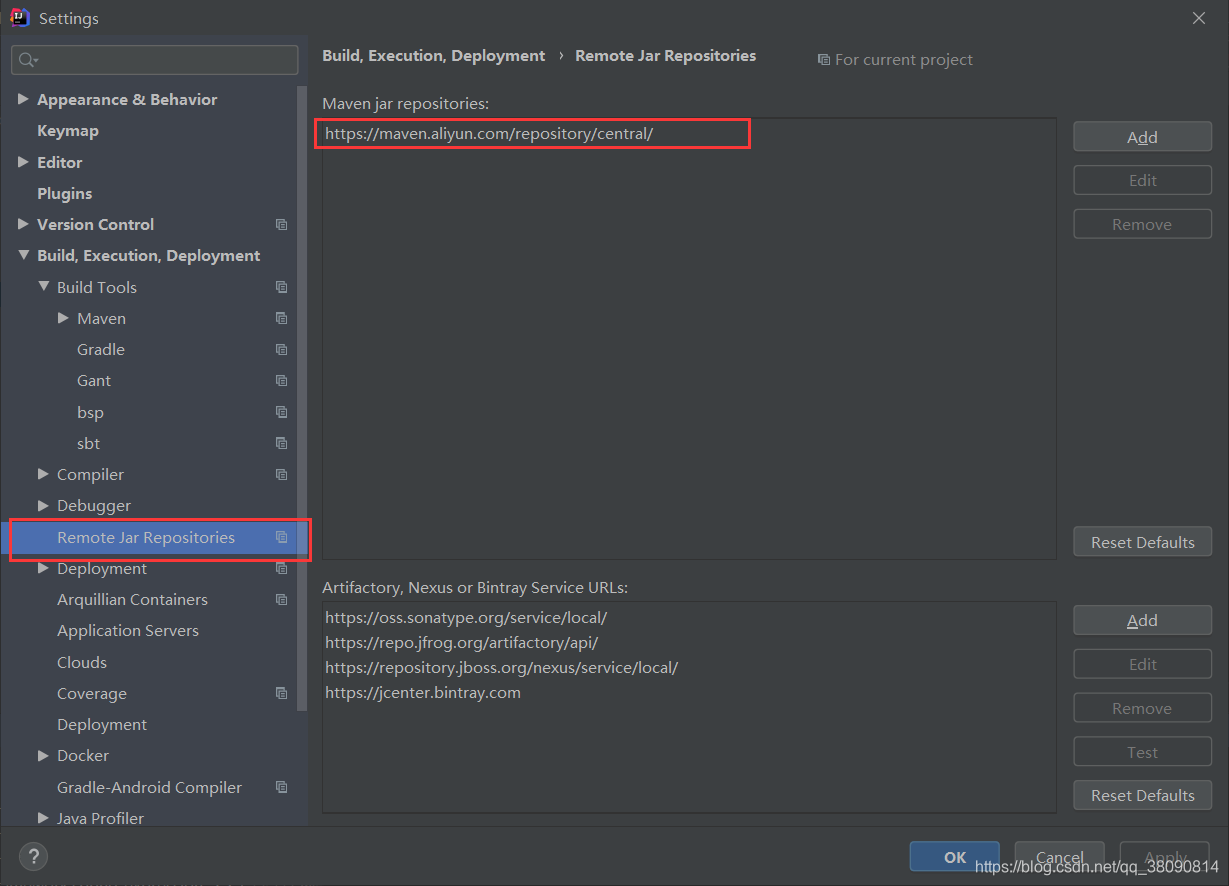Collapse the Build Tools node

[x=43, y=287]
